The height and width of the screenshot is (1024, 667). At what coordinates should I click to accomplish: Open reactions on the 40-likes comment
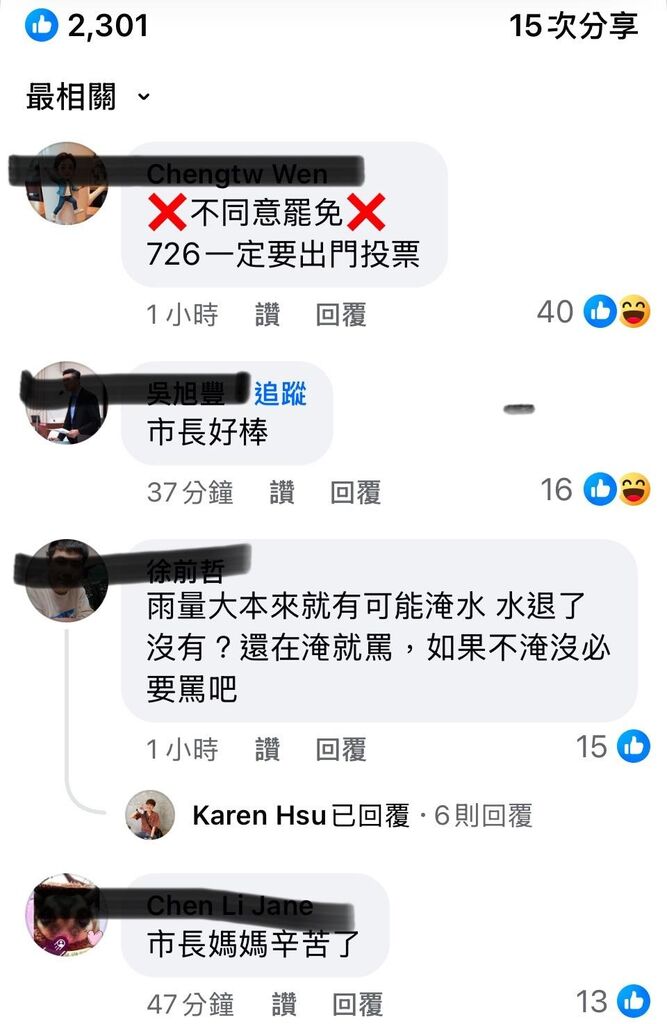pos(593,312)
